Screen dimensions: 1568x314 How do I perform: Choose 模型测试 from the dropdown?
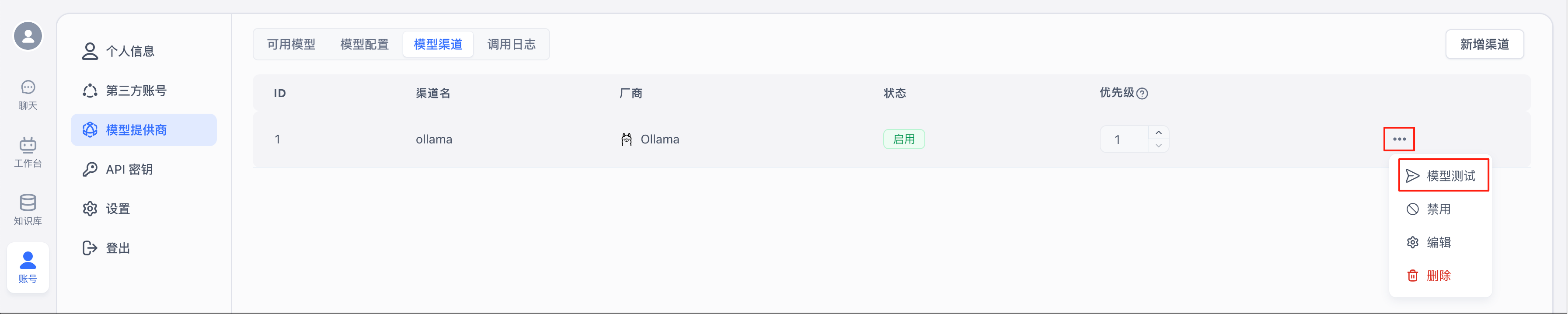point(1443,176)
